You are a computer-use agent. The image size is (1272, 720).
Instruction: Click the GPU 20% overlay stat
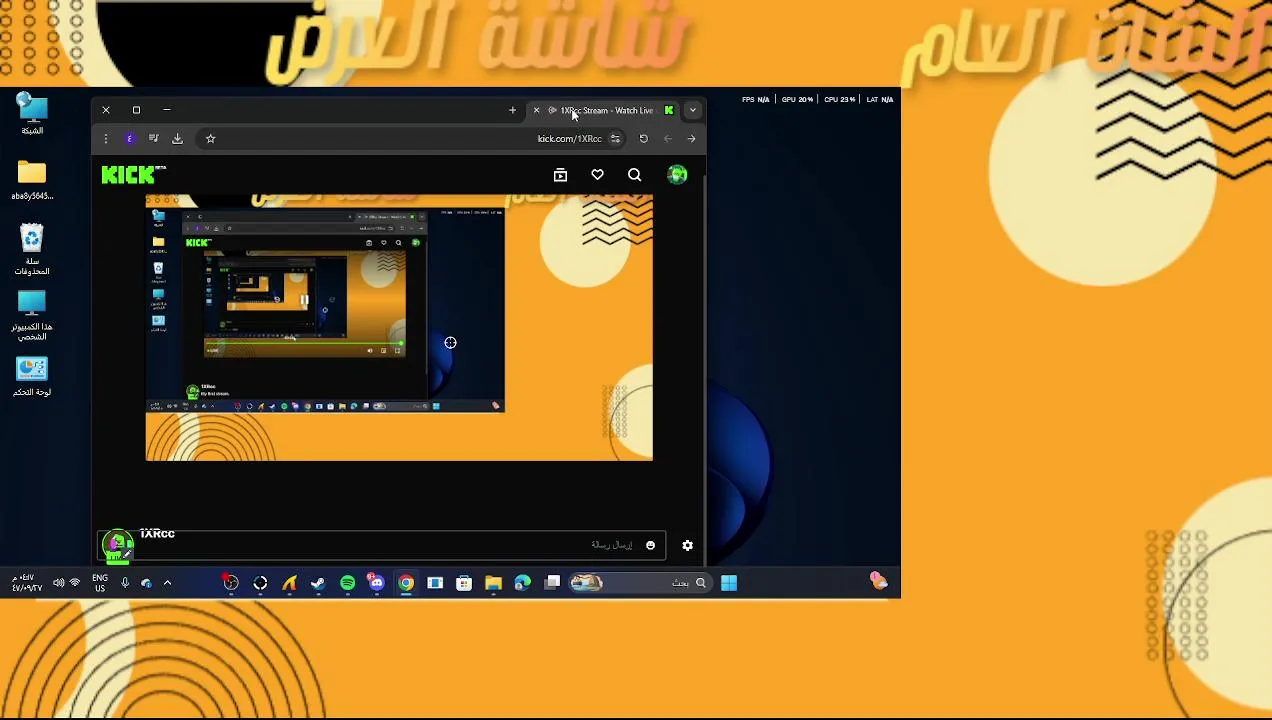click(x=797, y=99)
